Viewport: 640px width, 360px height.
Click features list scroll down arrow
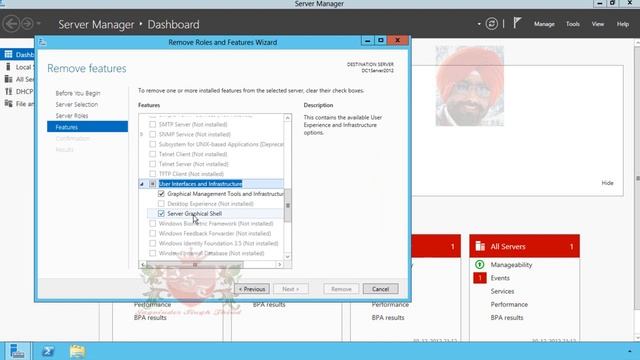[x=287, y=256]
